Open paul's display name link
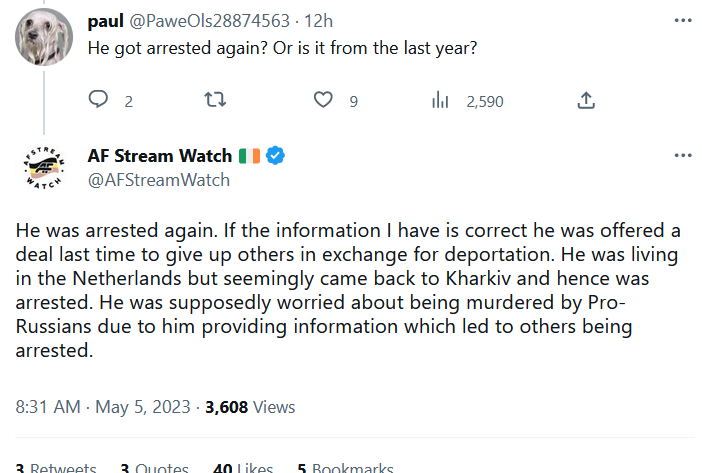The width and height of the screenshot is (702, 473). coord(106,20)
